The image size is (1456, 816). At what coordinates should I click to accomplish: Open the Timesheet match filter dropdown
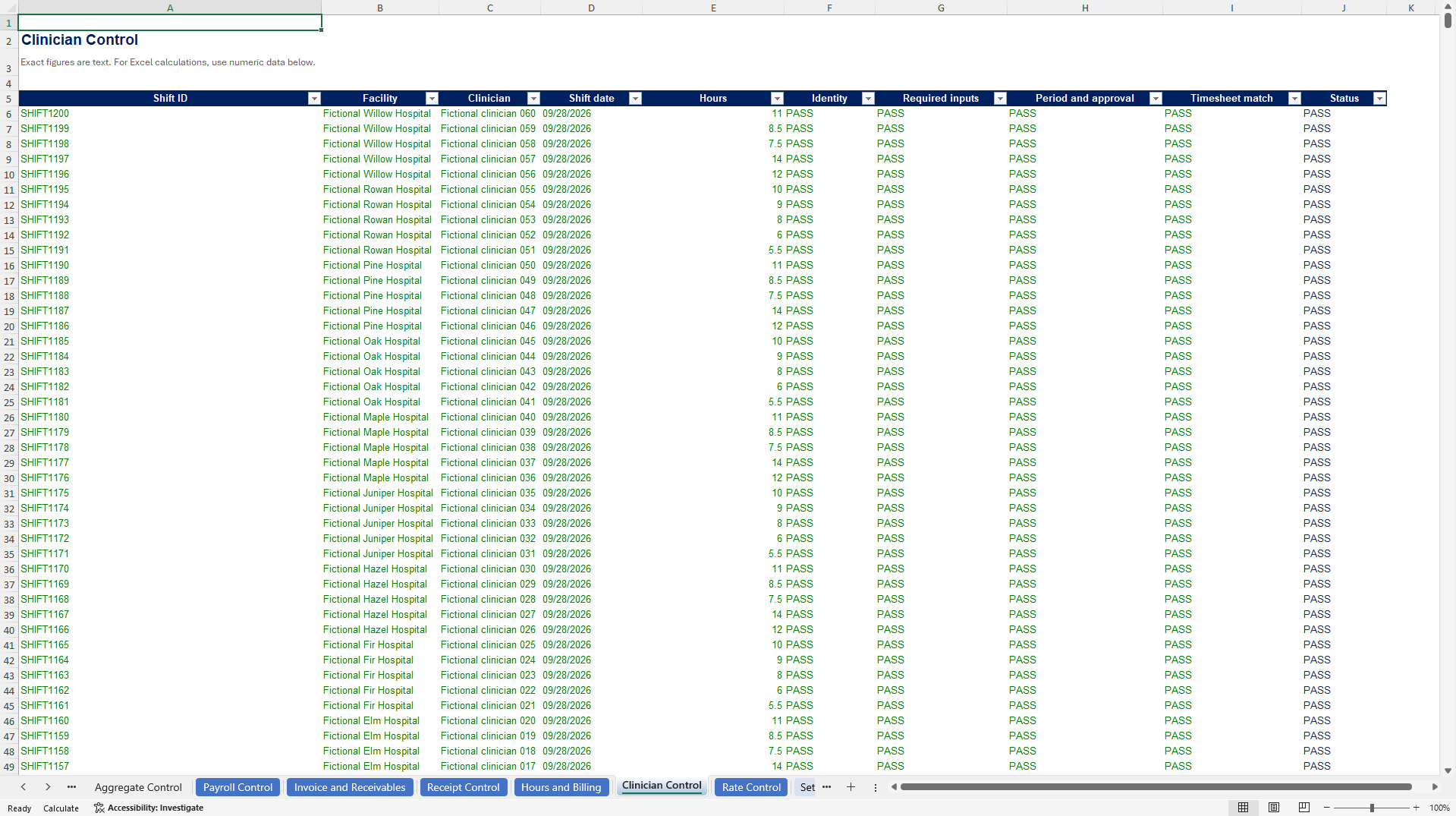click(x=1294, y=99)
